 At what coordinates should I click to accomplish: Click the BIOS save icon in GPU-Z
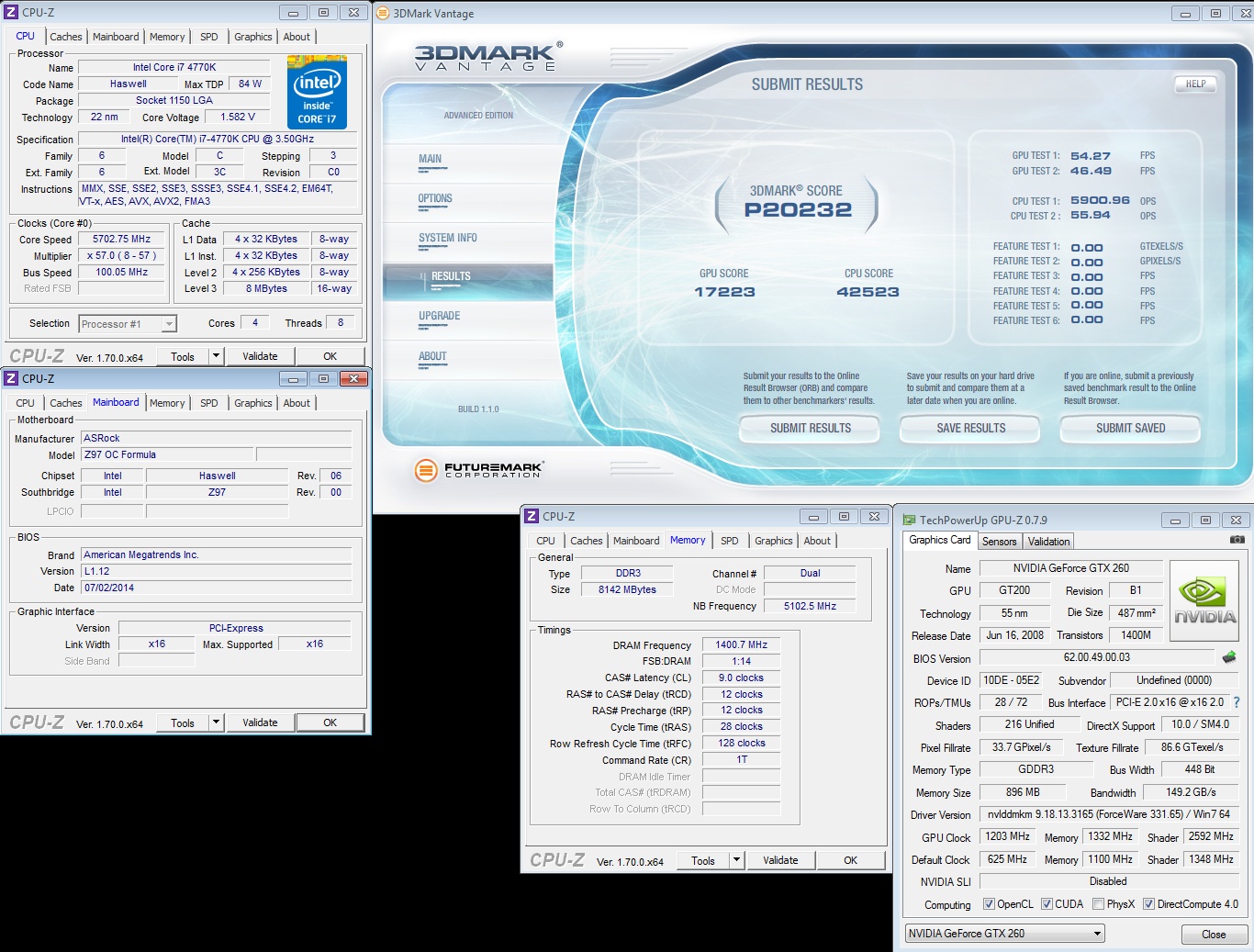pyautogui.click(x=1229, y=657)
